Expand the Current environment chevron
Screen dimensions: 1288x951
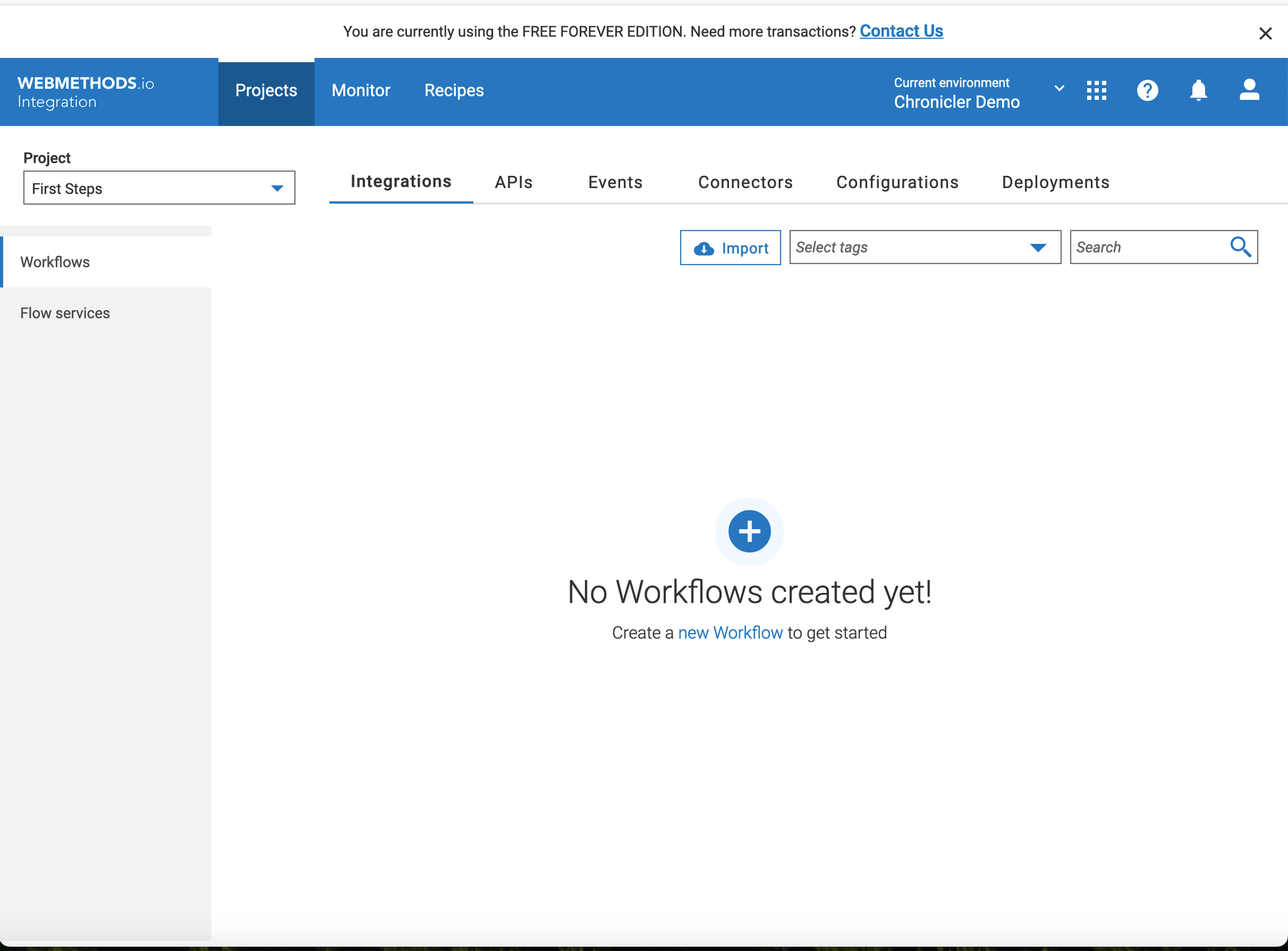tap(1059, 88)
